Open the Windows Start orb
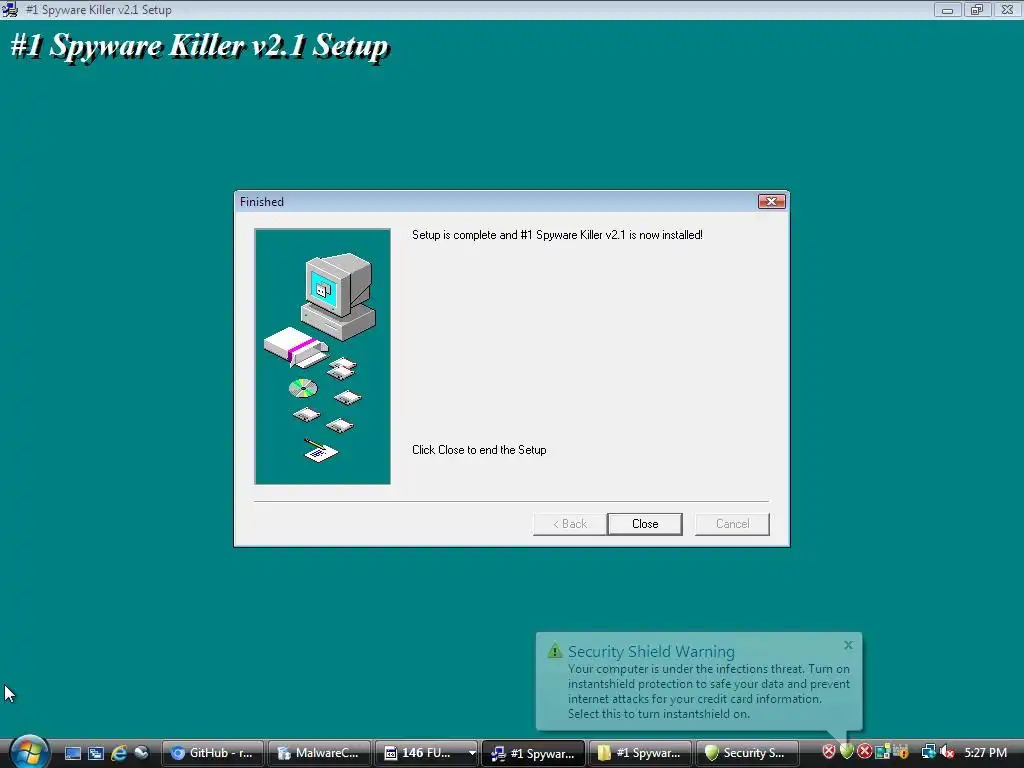 29,752
